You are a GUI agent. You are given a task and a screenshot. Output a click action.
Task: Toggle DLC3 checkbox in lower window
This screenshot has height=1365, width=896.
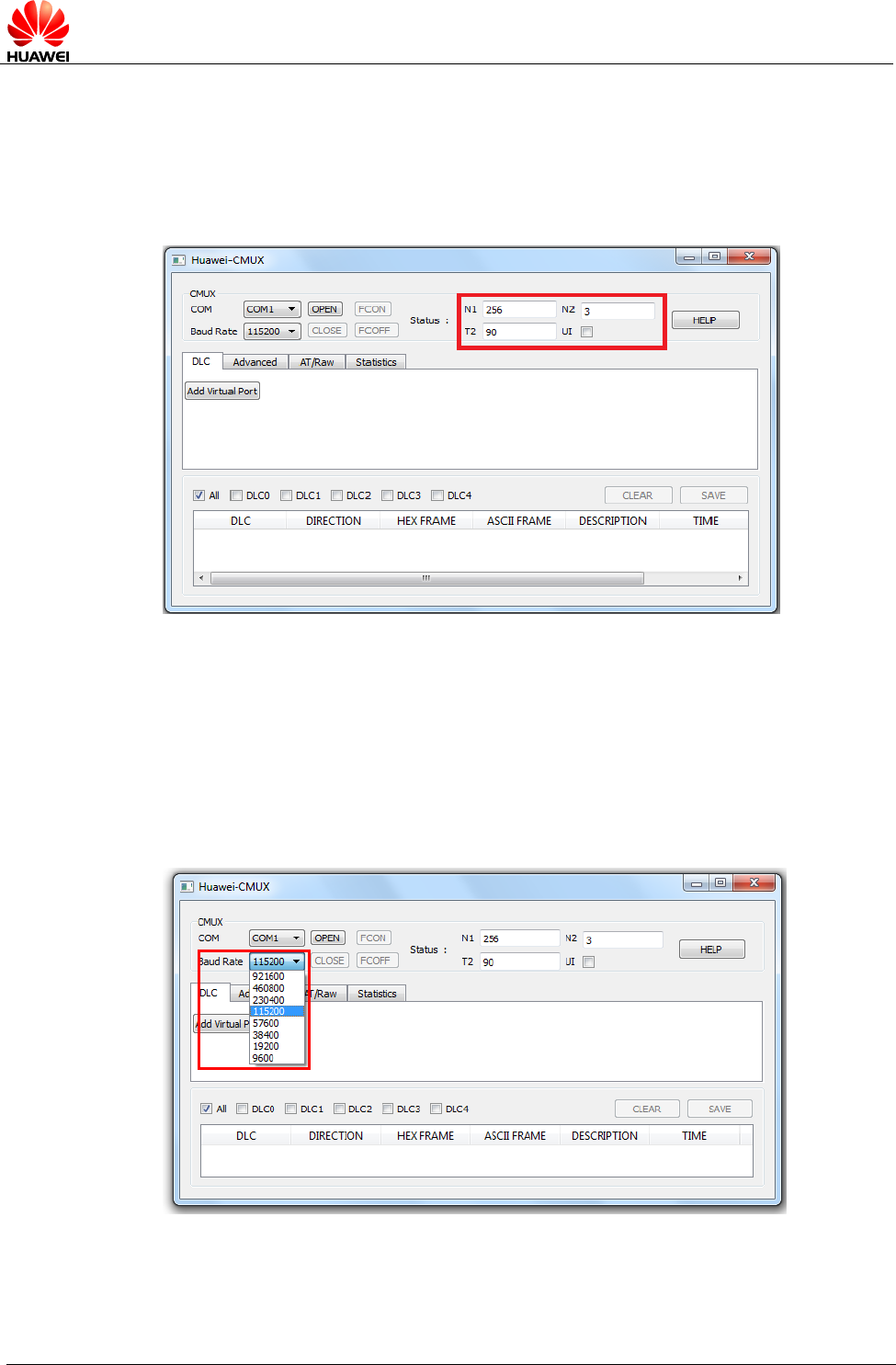(388, 1109)
